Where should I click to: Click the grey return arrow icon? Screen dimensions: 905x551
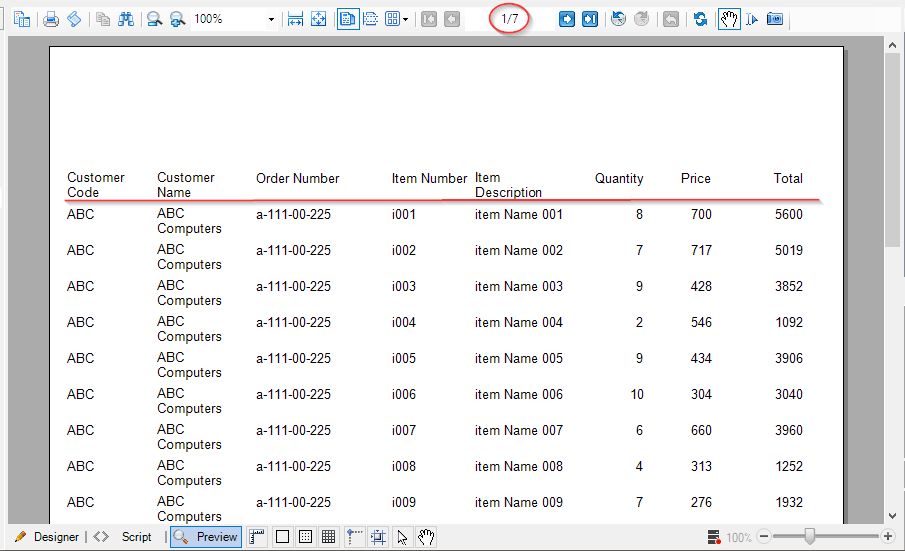671,20
